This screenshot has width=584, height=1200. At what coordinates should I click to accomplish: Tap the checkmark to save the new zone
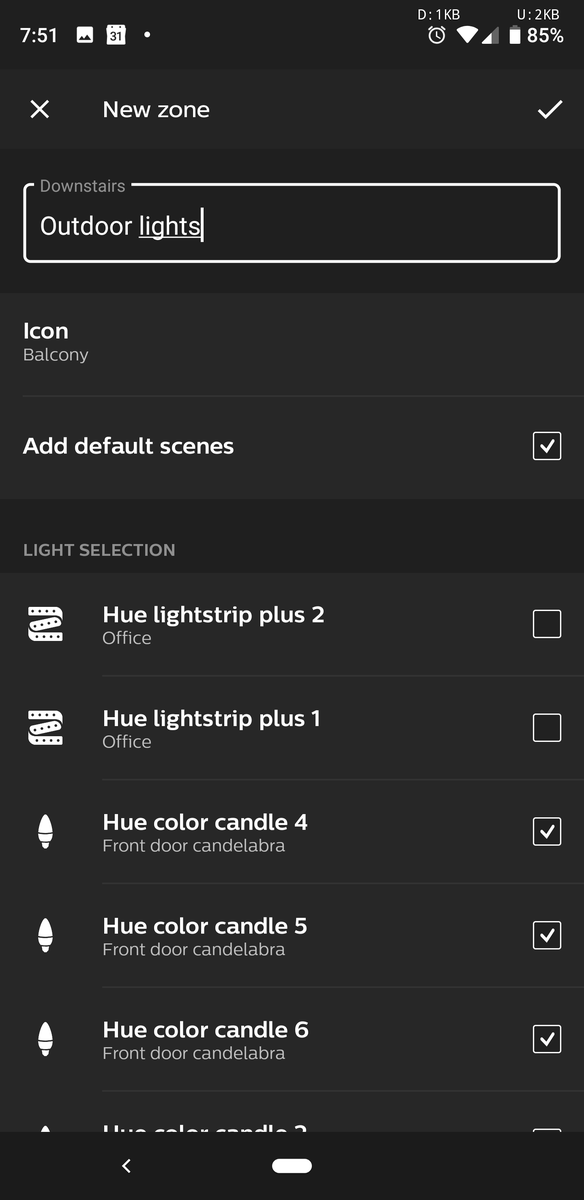pyautogui.click(x=549, y=110)
